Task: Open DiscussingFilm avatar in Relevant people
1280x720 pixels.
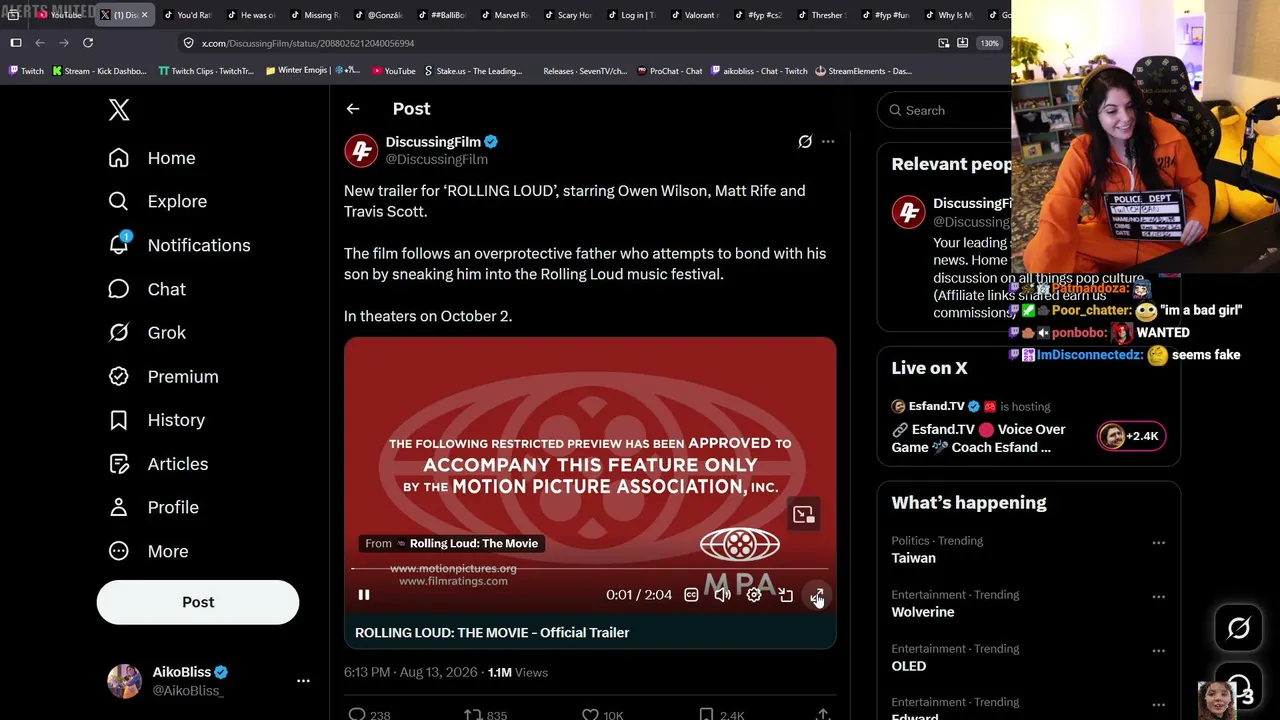Action: pos(908,212)
